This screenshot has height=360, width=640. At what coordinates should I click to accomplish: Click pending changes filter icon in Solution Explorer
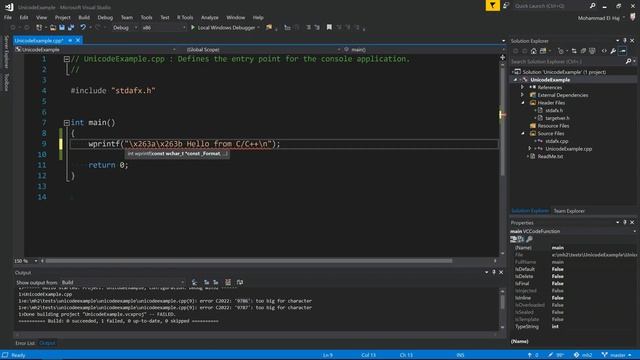[x=561, y=51]
